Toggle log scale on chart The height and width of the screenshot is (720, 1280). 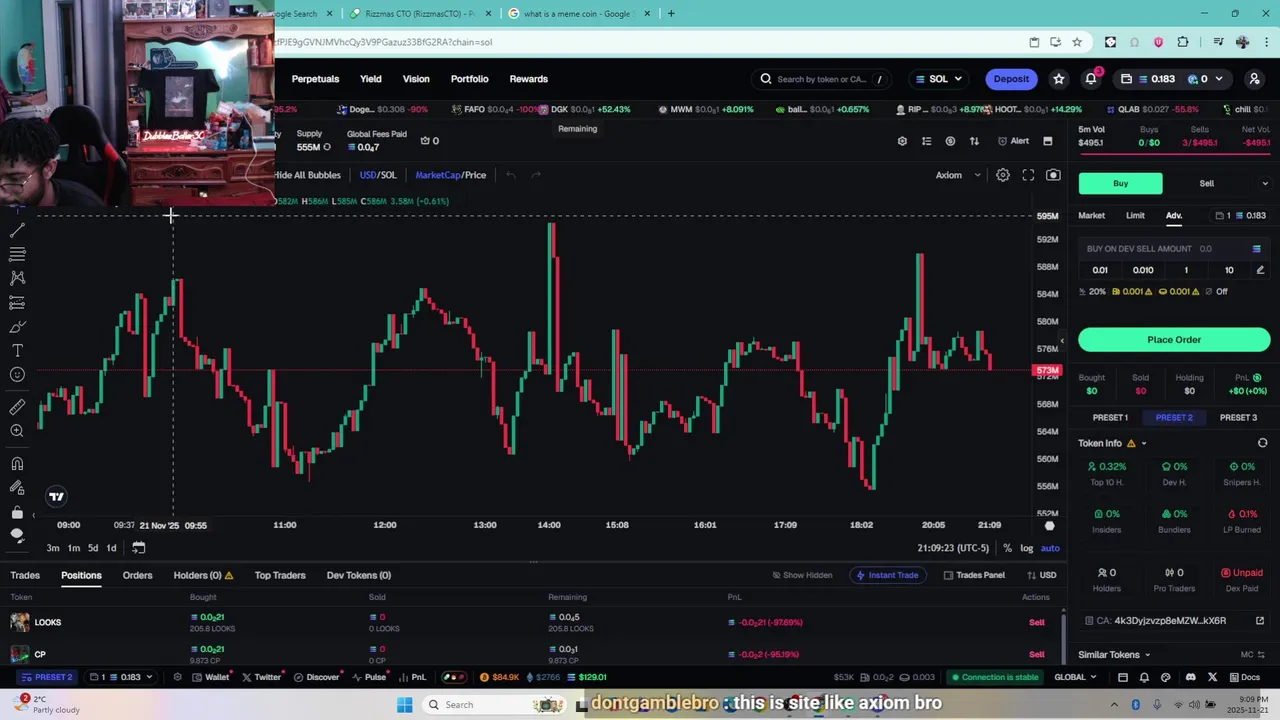tap(1026, 548)
